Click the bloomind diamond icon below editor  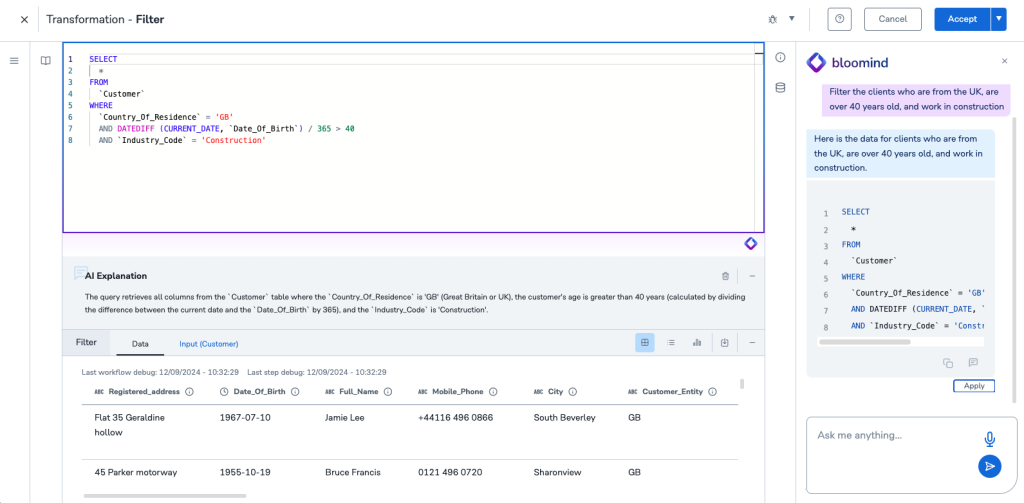(750, 244)
